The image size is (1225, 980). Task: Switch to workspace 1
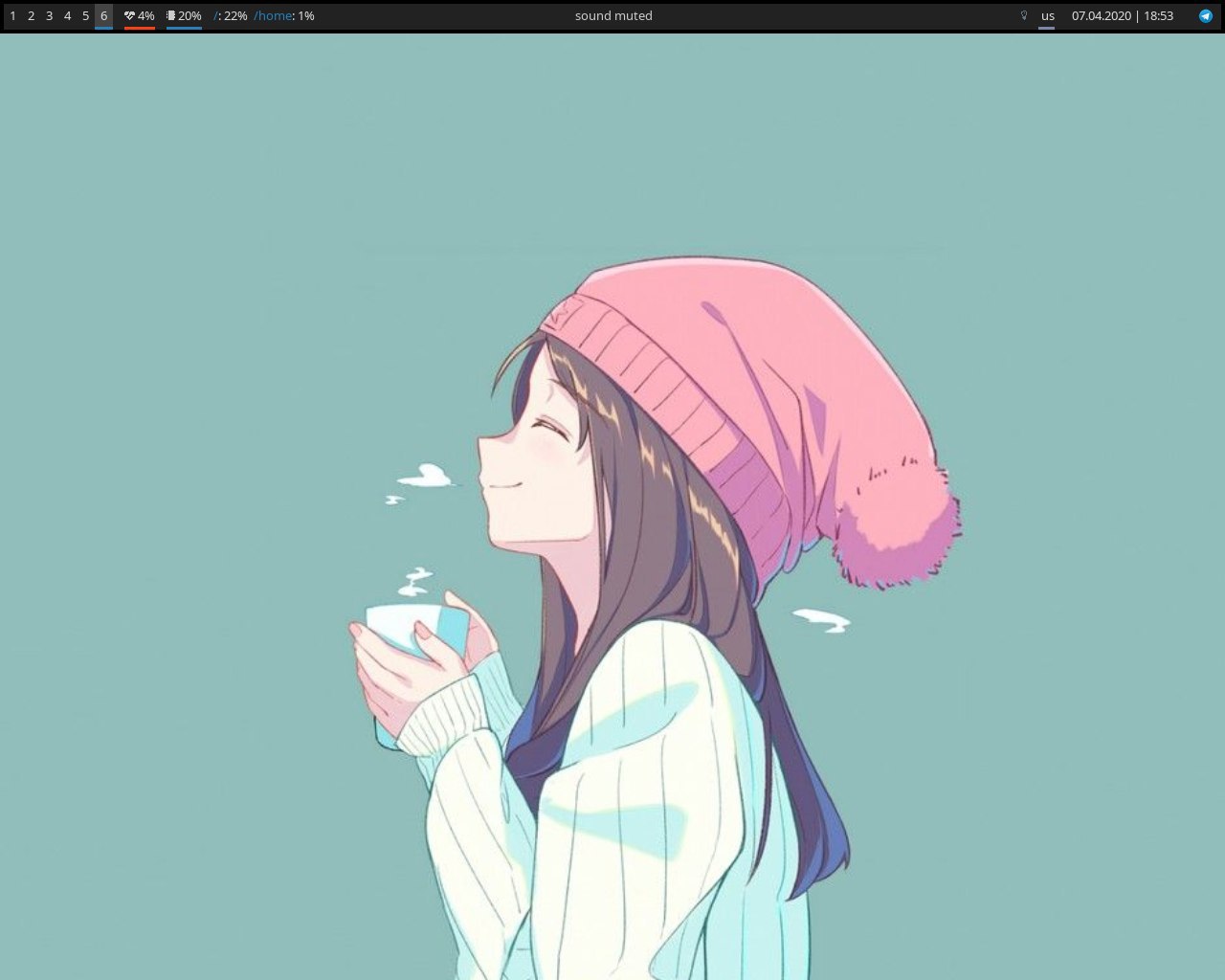(x=12, y=16)
